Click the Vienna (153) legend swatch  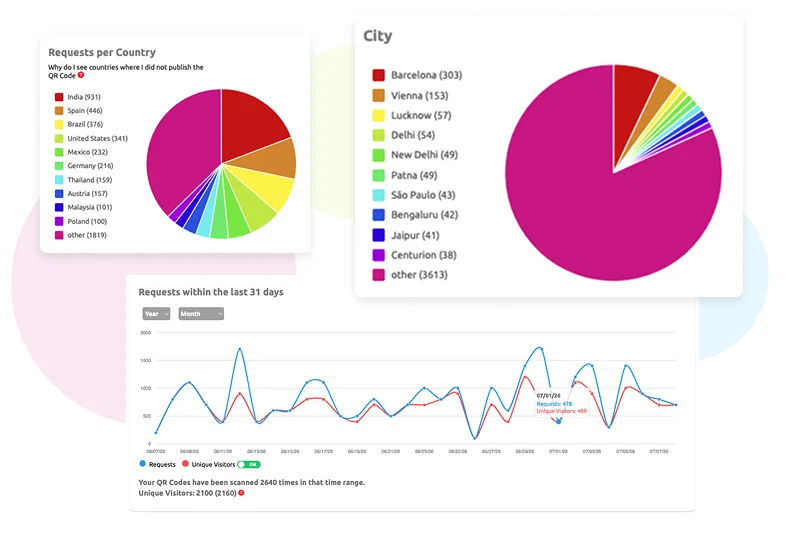pos(379,95)
